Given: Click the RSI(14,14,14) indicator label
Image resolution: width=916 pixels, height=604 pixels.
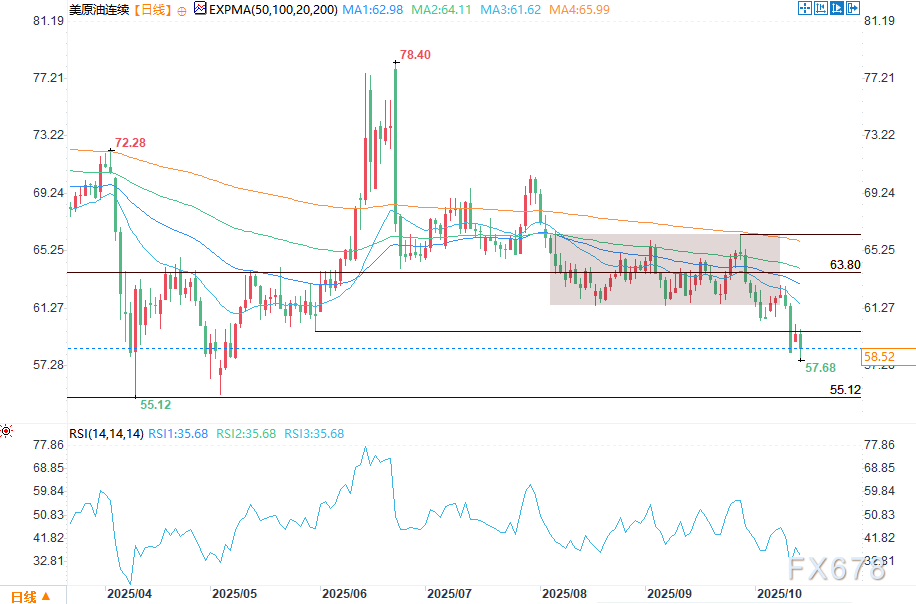Looking at the screenshot, I should coord(106,433).
